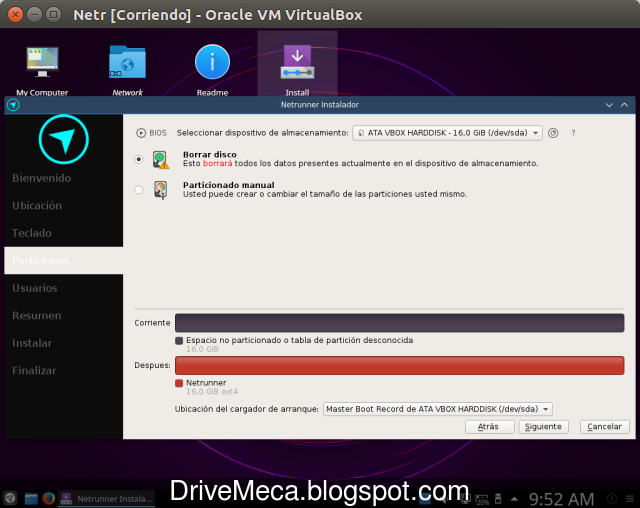This screenshot has height=508, width=640.
Task: Collapse installer window using down chevron
Action: 609,105
